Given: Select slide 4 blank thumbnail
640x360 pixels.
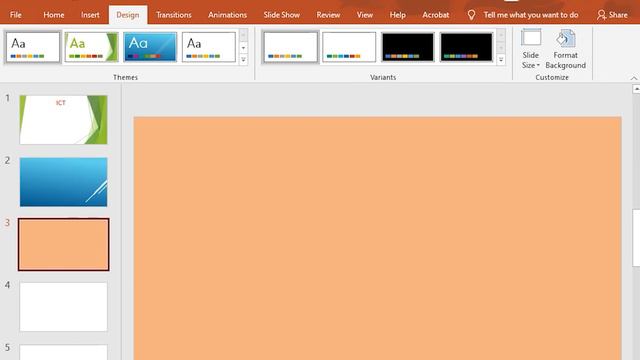Looking at the screenshot, I should 64,307.
